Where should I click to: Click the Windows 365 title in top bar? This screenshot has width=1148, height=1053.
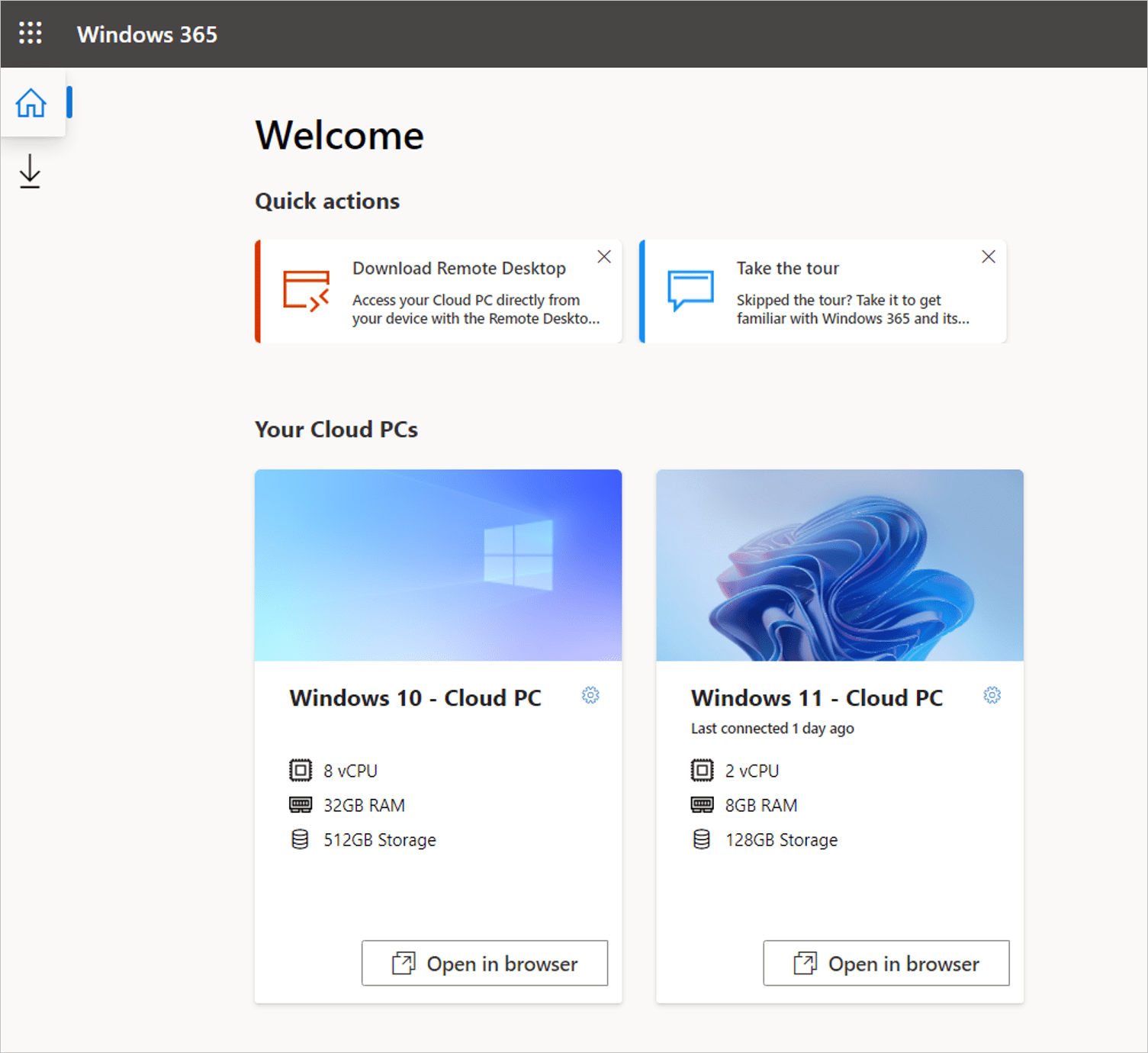[147, 34]
